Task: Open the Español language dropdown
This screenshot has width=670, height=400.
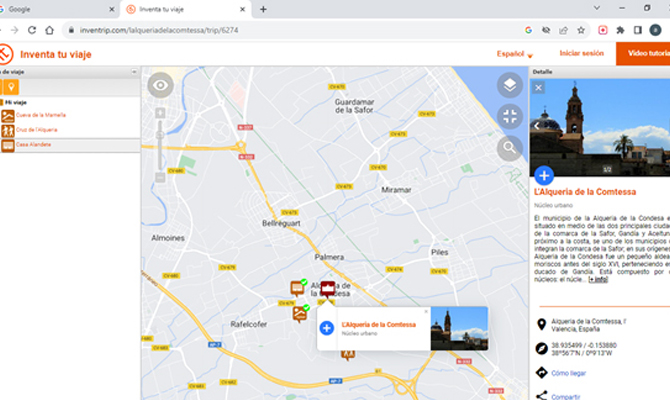Action: tap(514, 54)
